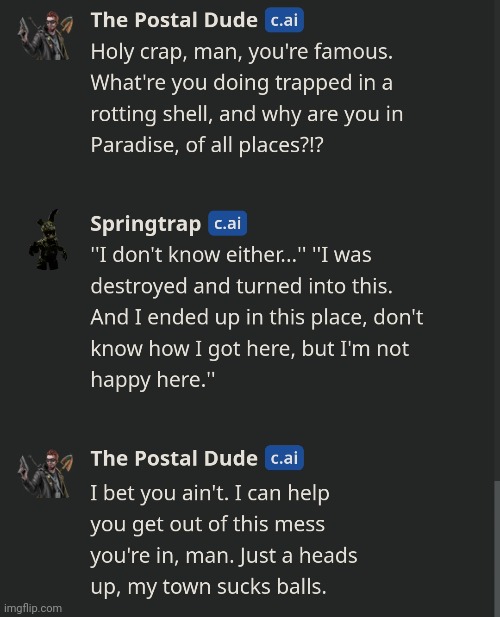Click the line 'And I ended up in this place, don't'
This screenshot has height=617, width=500.
click(256, 317)
